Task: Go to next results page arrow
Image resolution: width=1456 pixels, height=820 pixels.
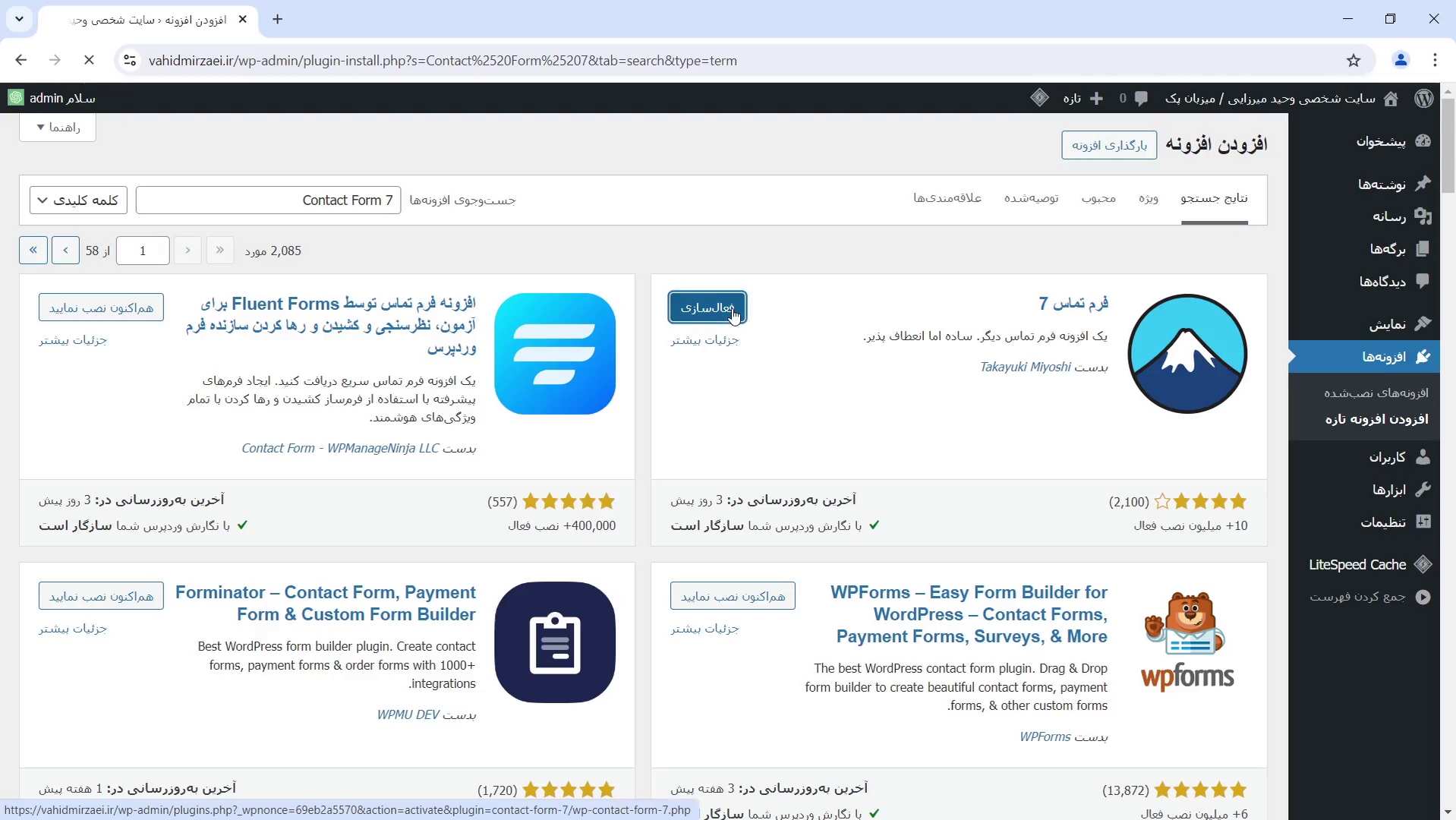Action: coord(65,251)
